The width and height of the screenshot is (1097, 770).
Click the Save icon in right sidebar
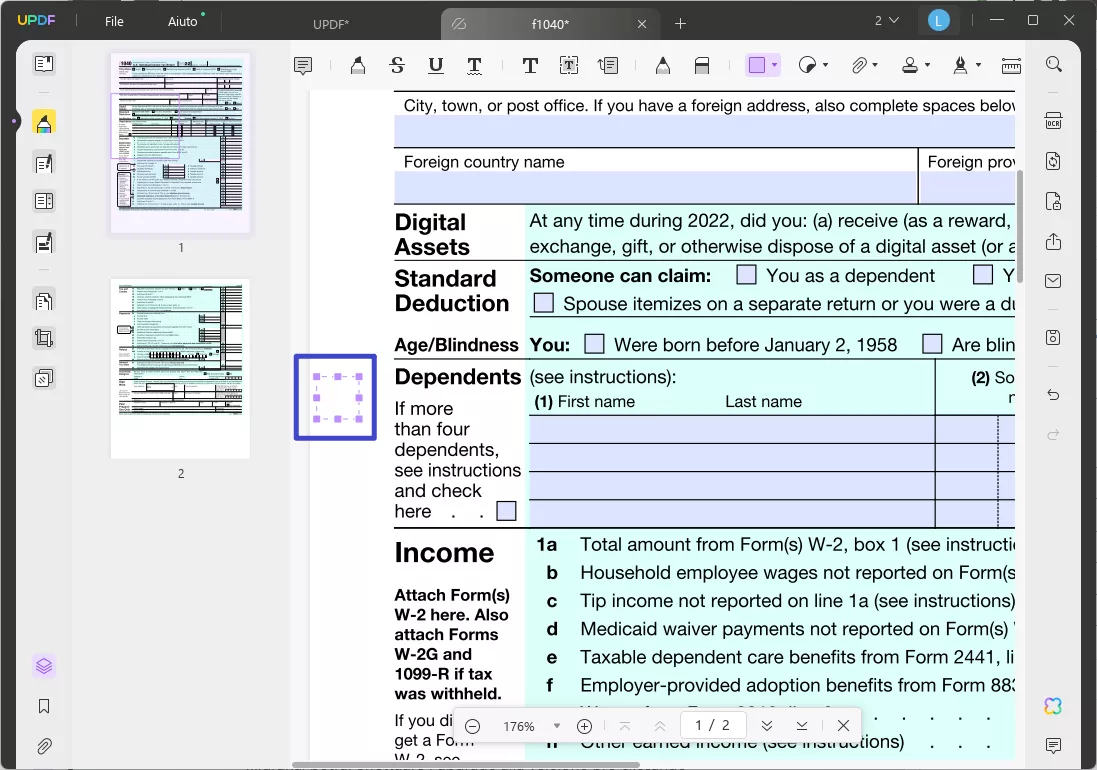pos(1054,338)
